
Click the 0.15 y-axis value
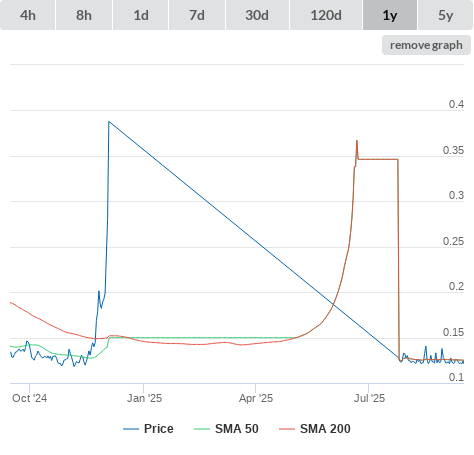point(453,332)
